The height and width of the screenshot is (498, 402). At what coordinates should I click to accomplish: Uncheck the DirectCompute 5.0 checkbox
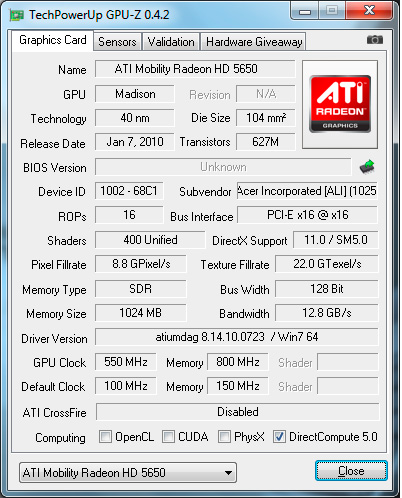(x=279, y=436)
